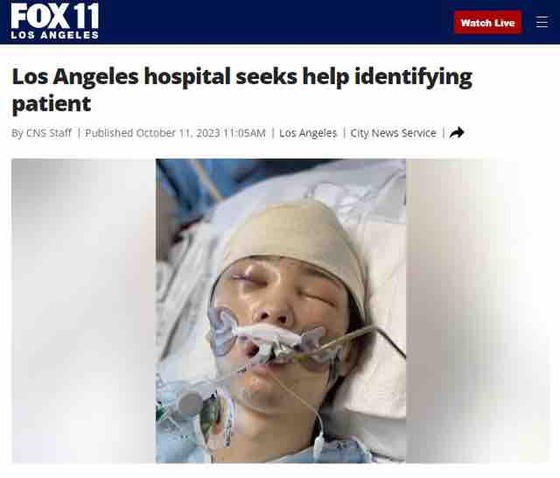This screenshot has width=560, height=478.
Task: Click LOS ANGELES text under FOX 11 logo
Action: 55,35
